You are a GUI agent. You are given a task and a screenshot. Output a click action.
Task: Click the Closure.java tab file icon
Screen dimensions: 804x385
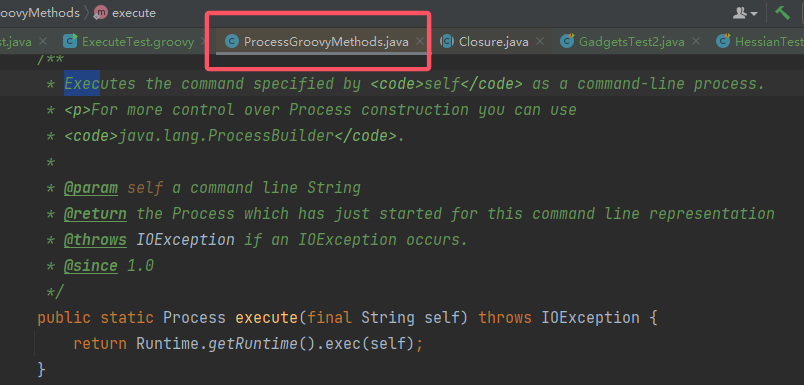[447, 42]
